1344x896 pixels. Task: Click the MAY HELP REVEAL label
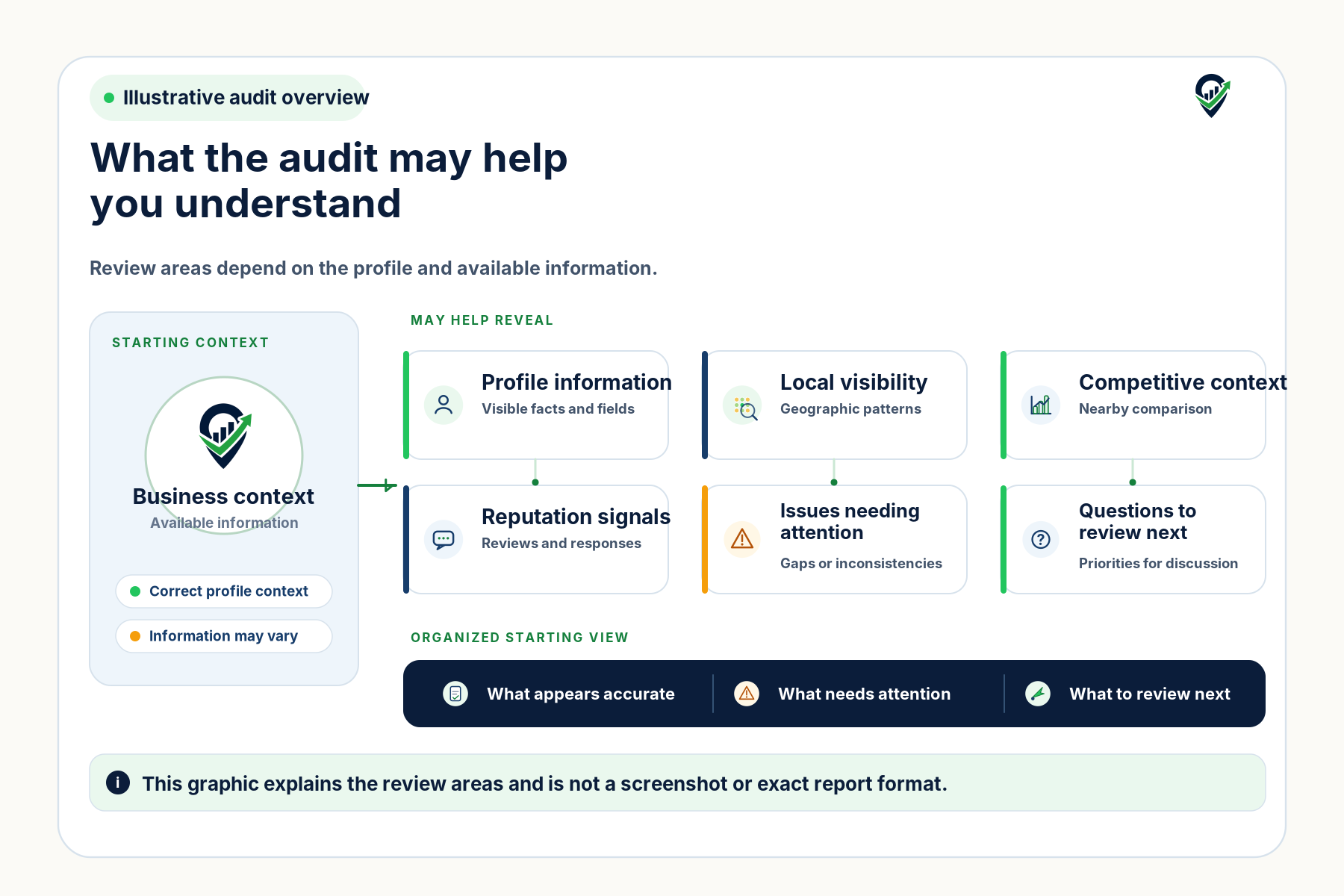click(x=482, y=320)
